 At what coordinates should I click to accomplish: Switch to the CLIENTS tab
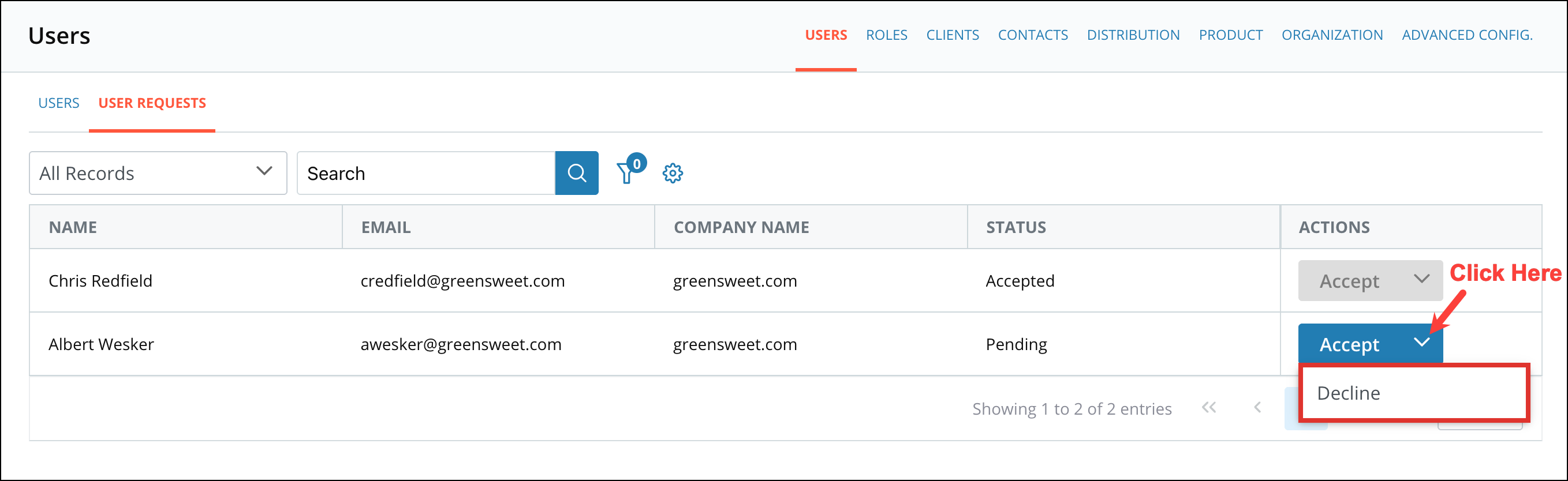pos(952,35)
